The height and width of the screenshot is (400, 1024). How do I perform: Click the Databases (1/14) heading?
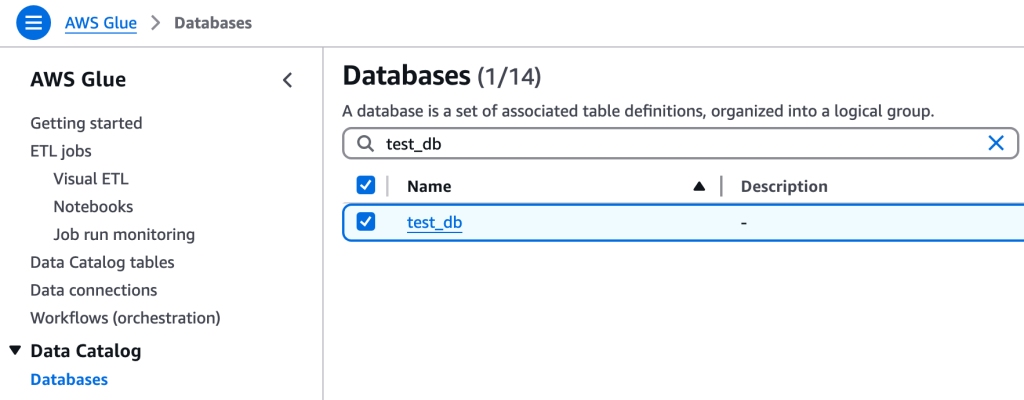point(441,76)
